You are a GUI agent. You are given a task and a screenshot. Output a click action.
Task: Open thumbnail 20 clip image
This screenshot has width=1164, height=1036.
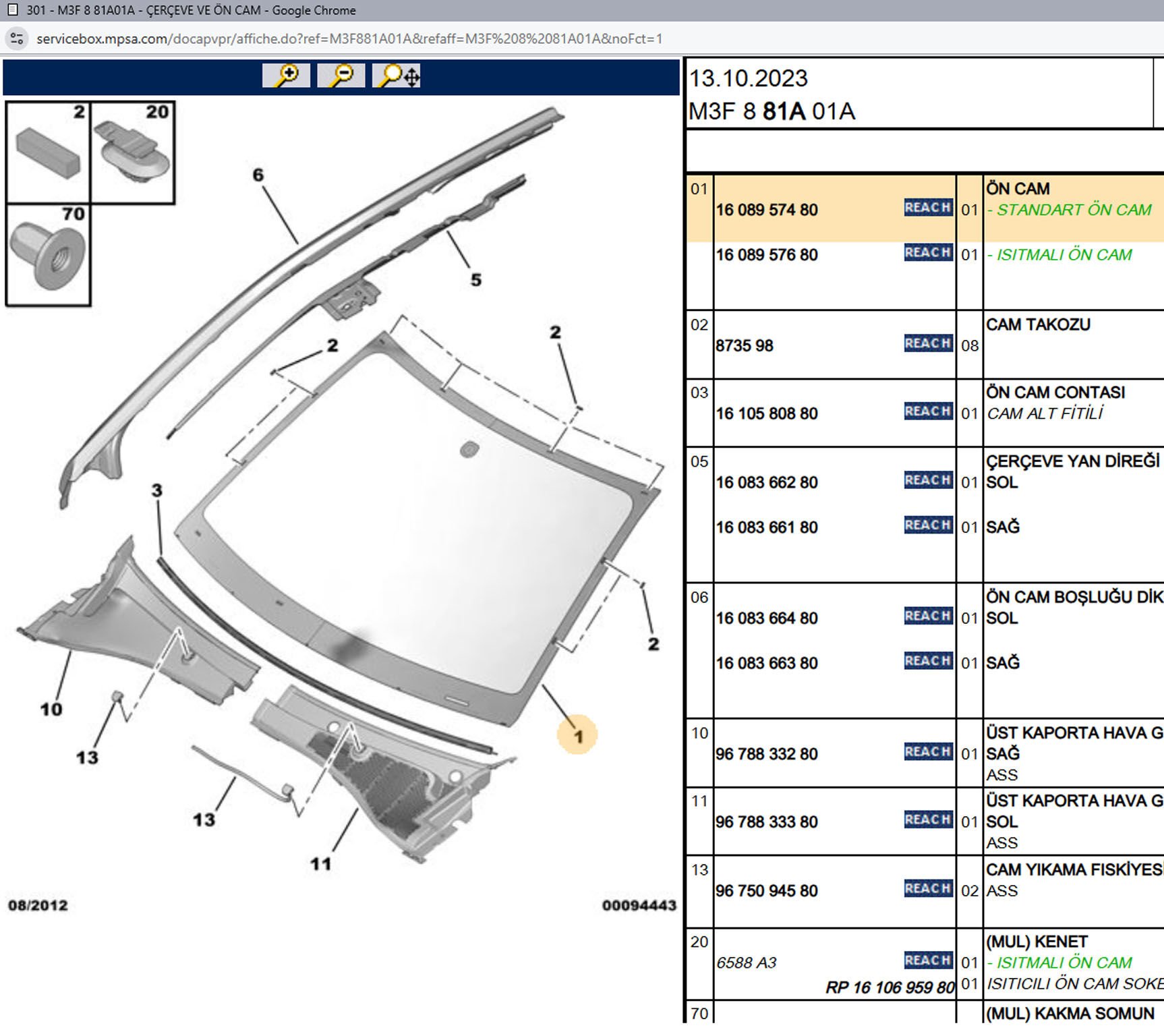coord(133,153)
